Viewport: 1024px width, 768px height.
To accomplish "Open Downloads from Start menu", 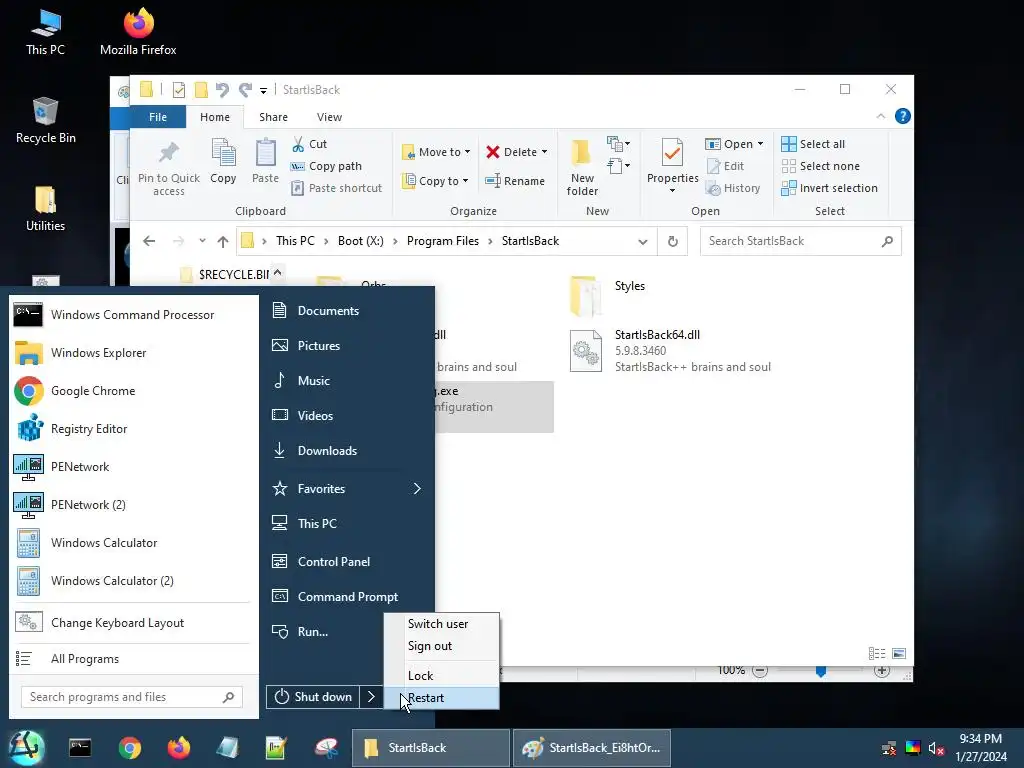I will (x=347, y=451).
